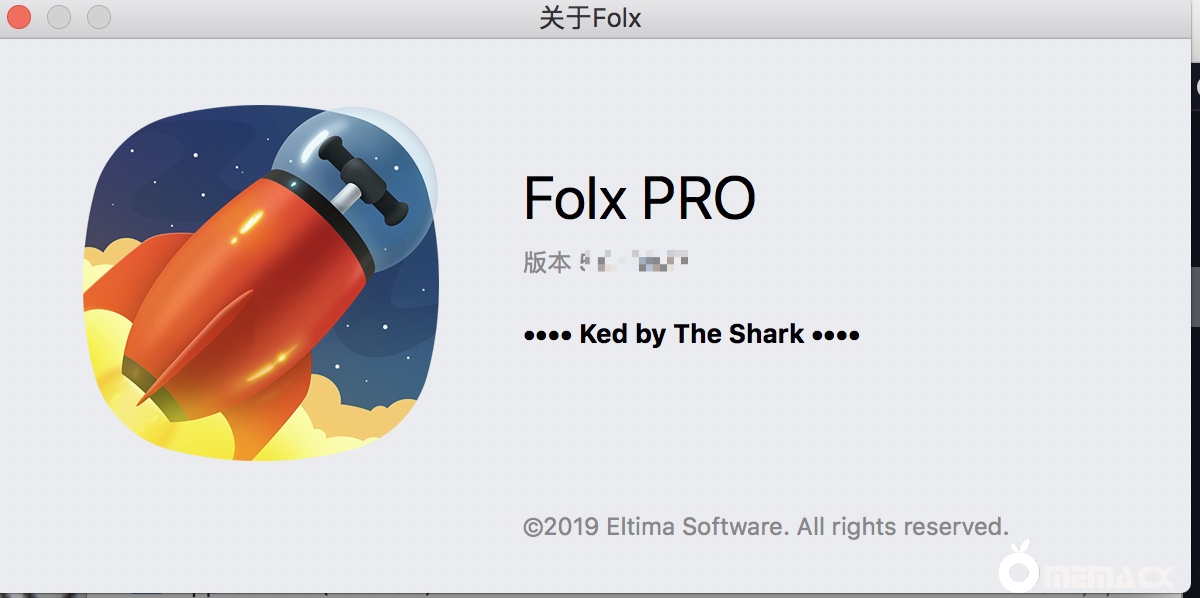This screenshot has width=1200, height=598.
Task: Click the All rights reserved text
Action: [x=902, y=526]
